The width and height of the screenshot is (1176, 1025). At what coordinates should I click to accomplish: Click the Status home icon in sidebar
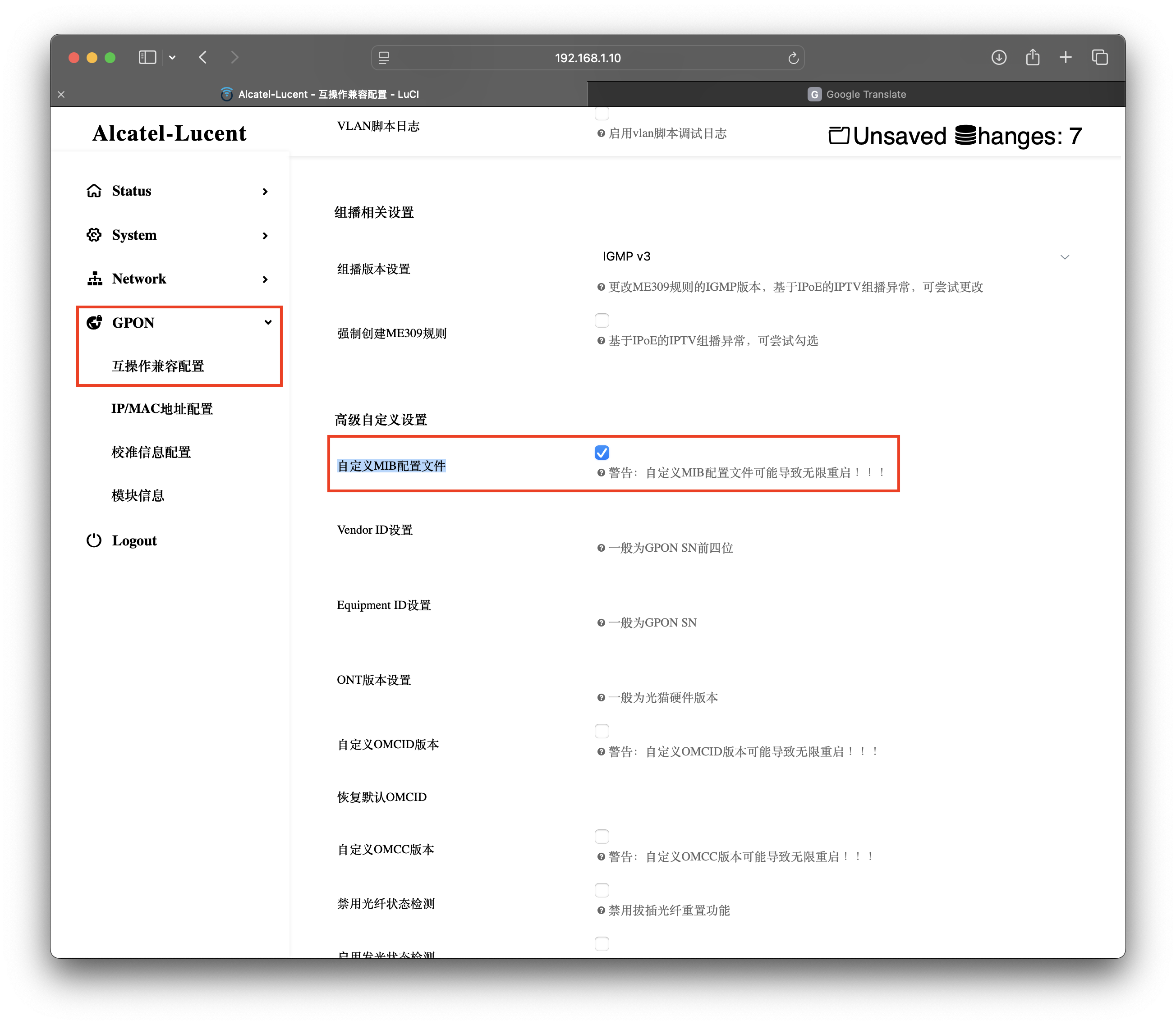click(x=94, y=191)
